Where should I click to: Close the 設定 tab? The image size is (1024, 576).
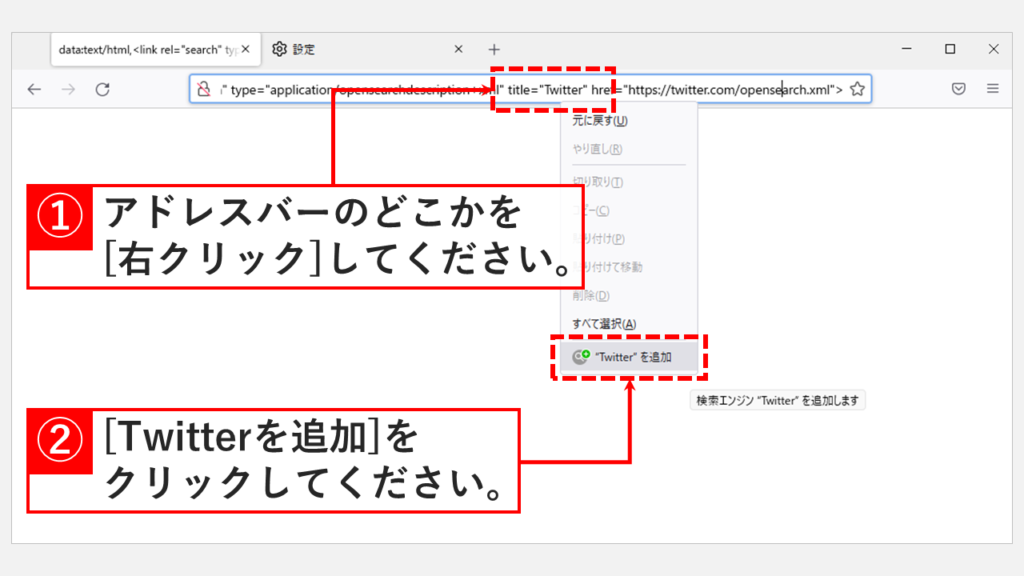pyautogui.click(x=459, y=49)
